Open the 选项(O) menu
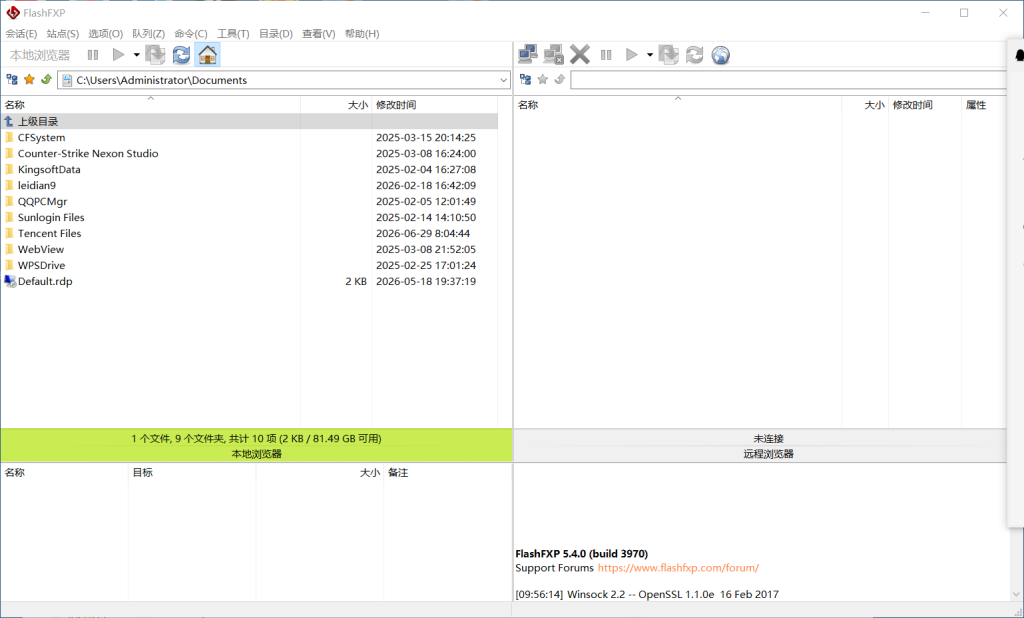1024x618 pixels. pos(106,34)
